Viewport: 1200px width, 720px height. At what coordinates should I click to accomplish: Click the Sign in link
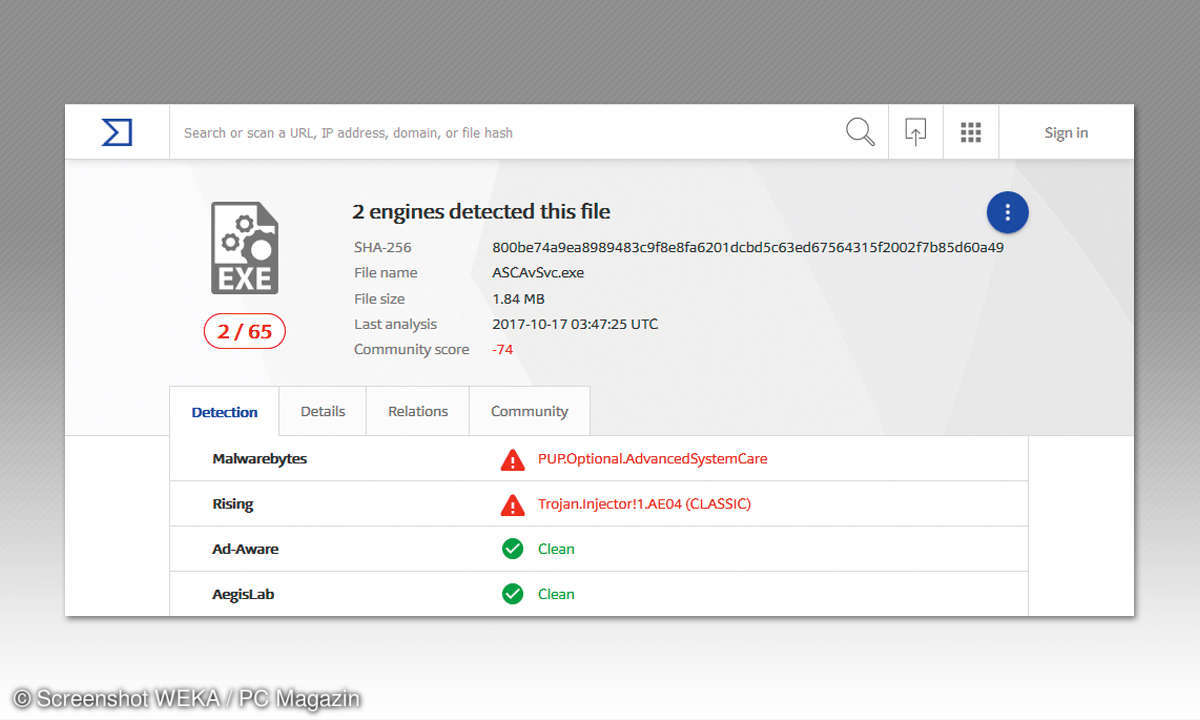pos(1066,132)
